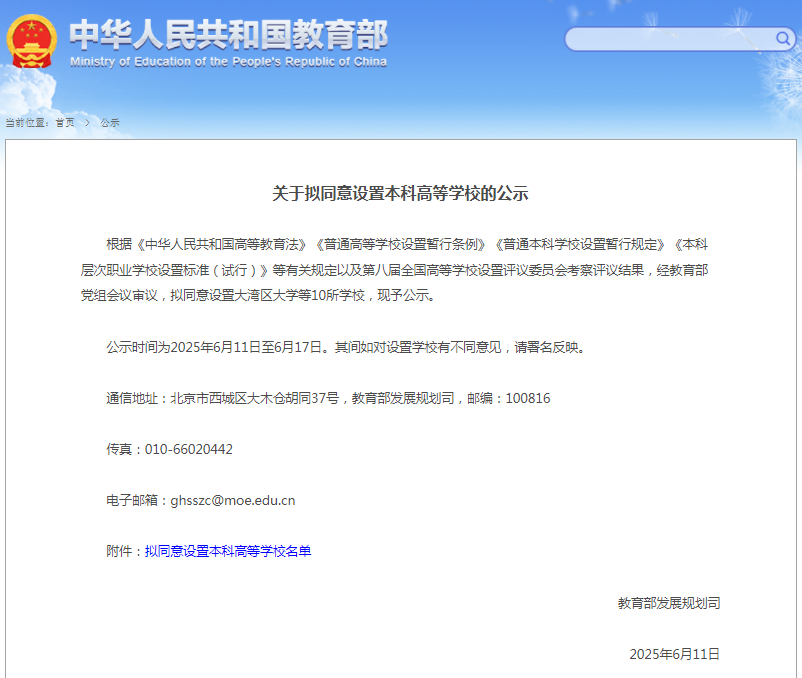The height and width of the screenshot is (678, 802).
Task: Click the article title 关于拟同意设置本科高等学校的公示
Action: point(400,194)
